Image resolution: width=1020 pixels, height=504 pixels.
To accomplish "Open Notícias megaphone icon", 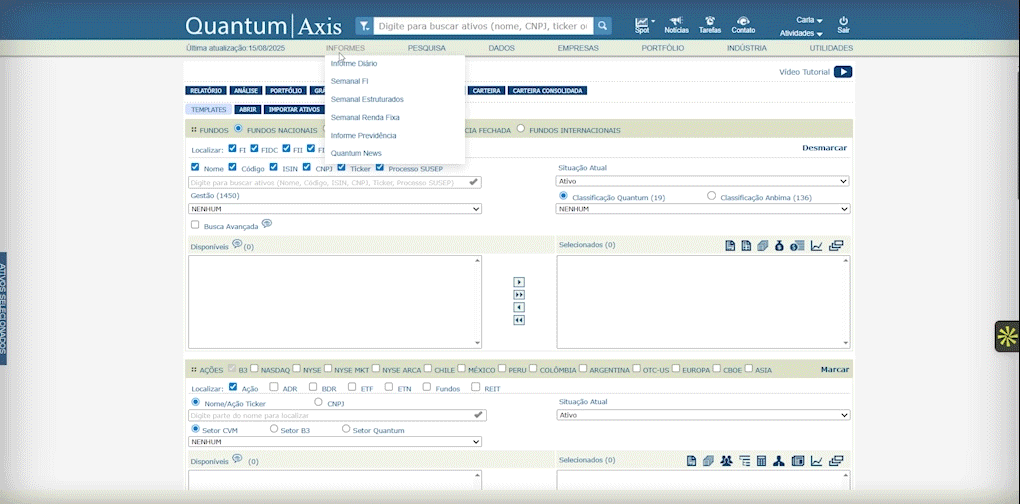I will [677, 21].
